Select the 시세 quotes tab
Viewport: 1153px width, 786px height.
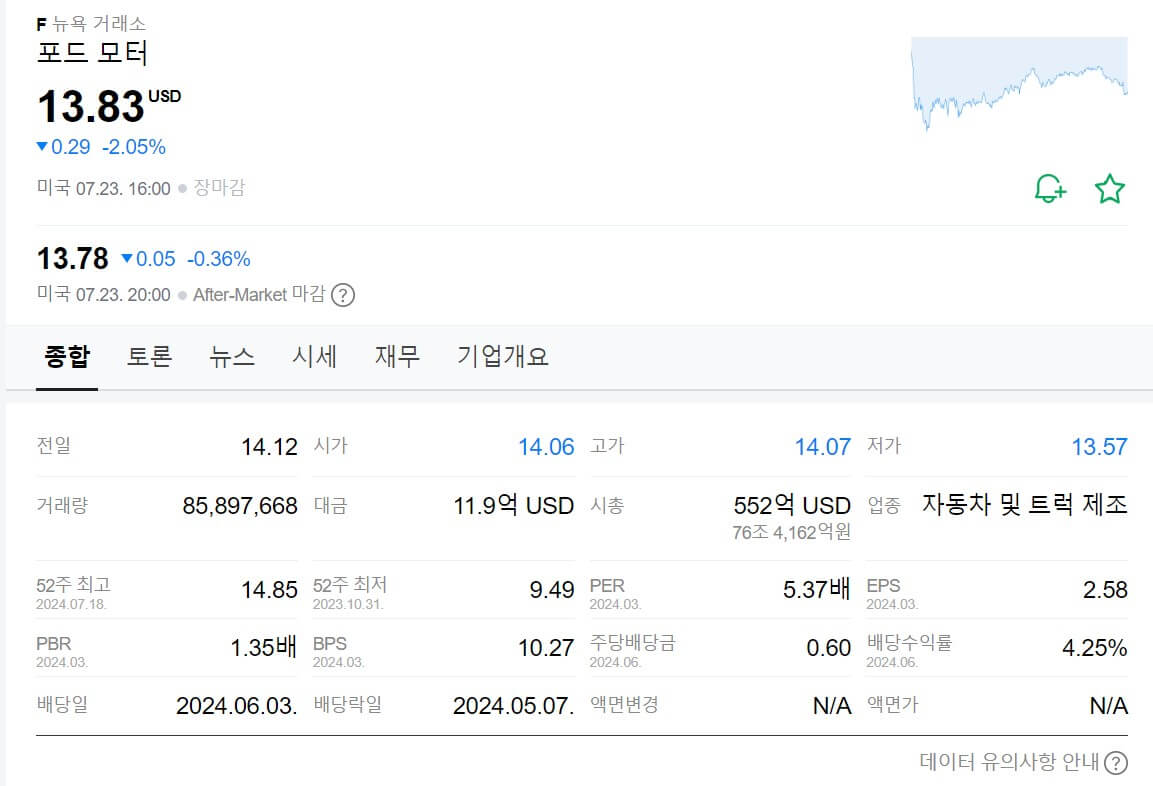(x=314, y=356)
